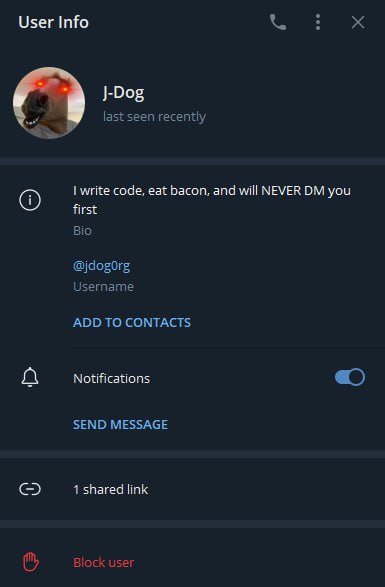Open the three-dot more options menu
Image resolution: width=385 pixels, height=587 pixels.
pyautogui.click(x=318, y=22)
